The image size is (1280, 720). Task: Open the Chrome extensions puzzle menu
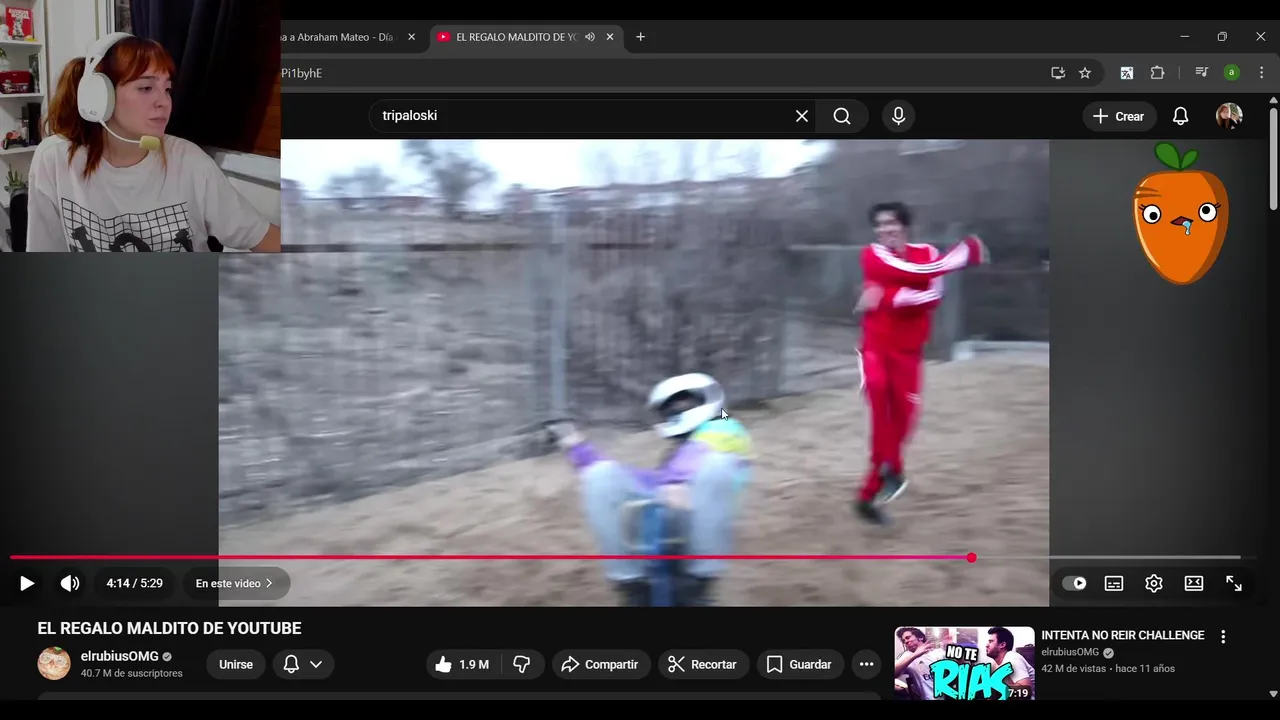click(1158, 73)
